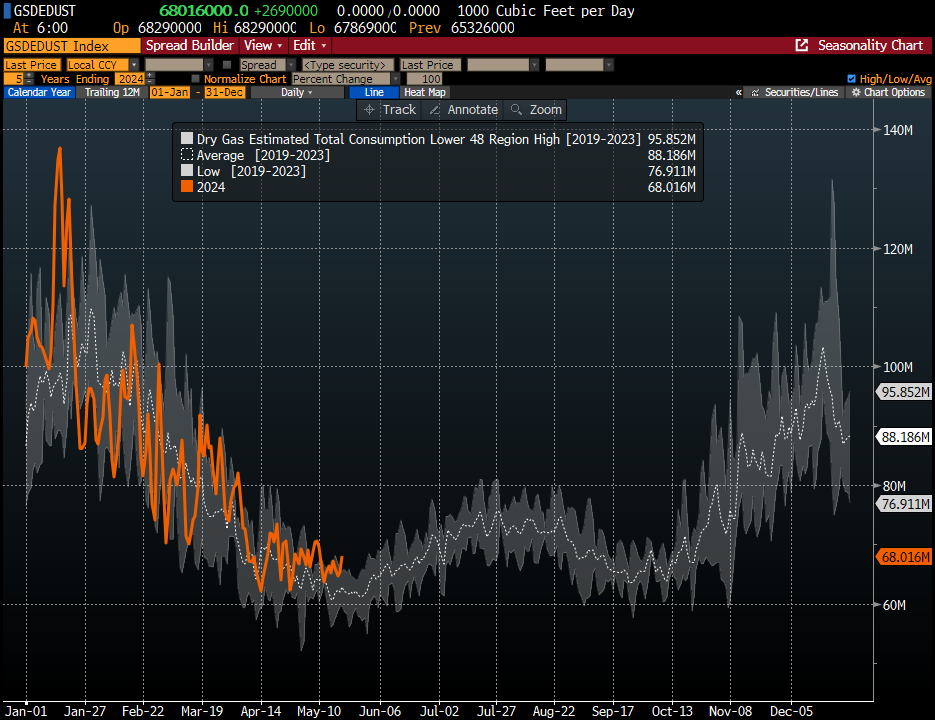
Task: Open the View menu
Action: [264, 46]
